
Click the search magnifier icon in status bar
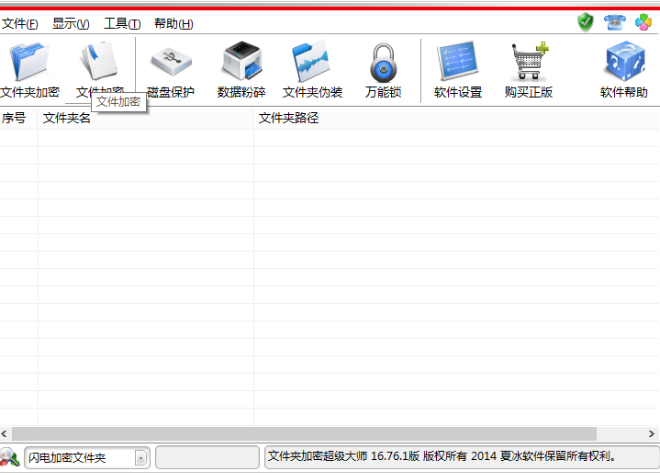click(x=10, y=457)
